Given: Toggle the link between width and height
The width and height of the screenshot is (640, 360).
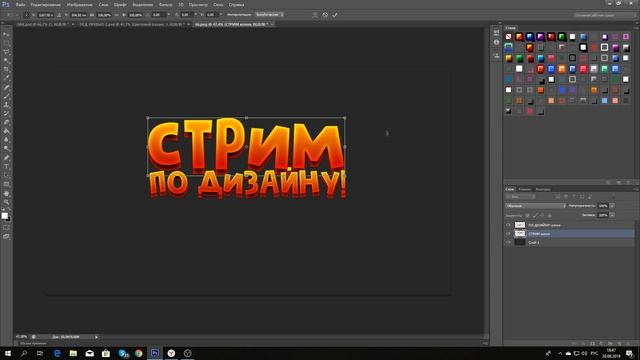Looking at the screenshot, I should [x=116, y=15].
